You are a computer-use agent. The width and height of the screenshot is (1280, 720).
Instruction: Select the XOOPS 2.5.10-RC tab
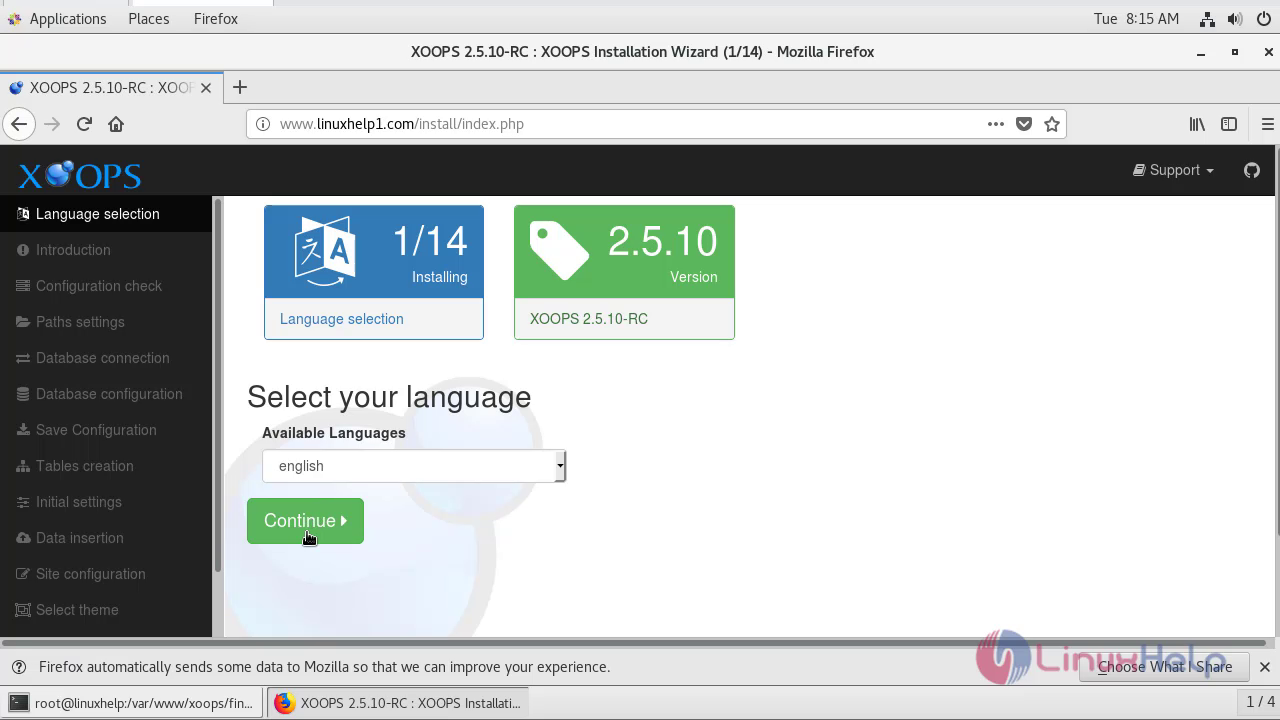[x=110, y=88]
